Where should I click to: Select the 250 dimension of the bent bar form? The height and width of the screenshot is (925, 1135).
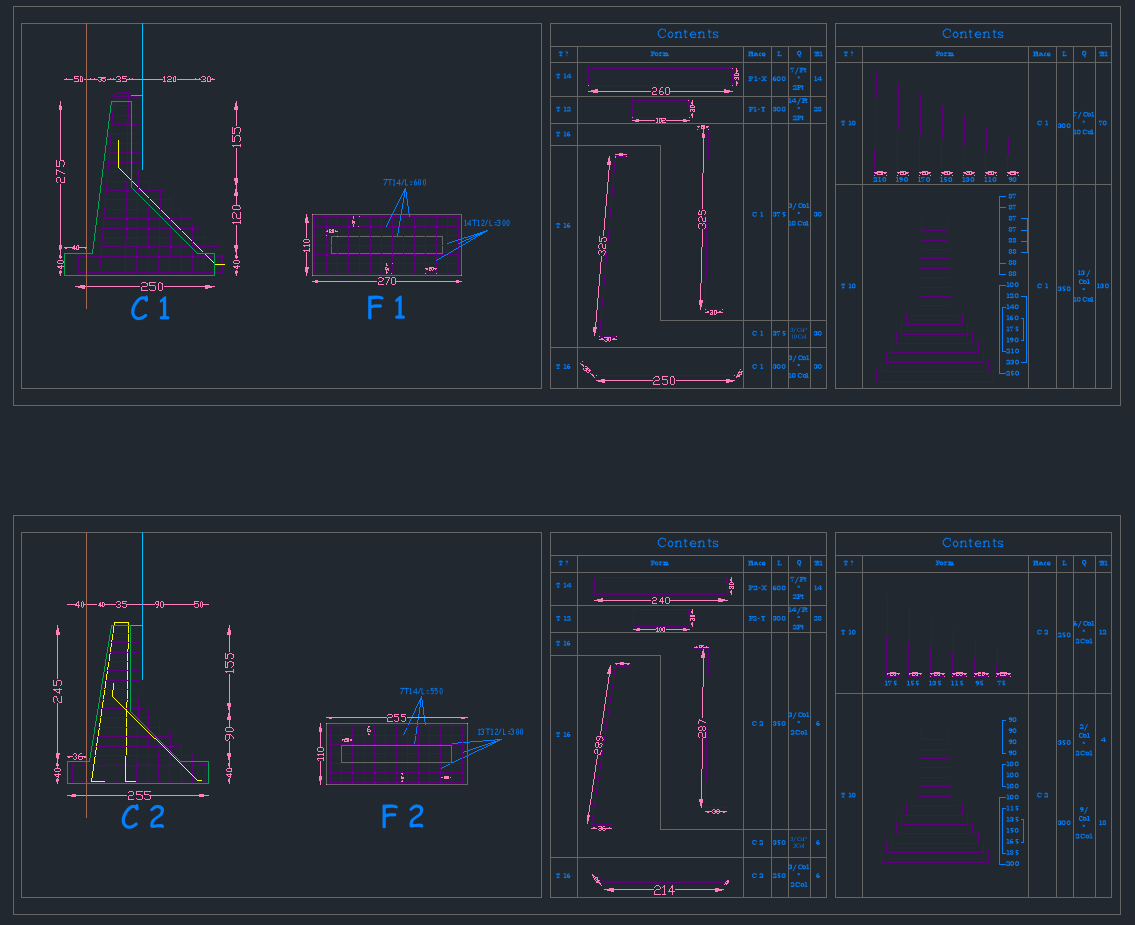664,381
